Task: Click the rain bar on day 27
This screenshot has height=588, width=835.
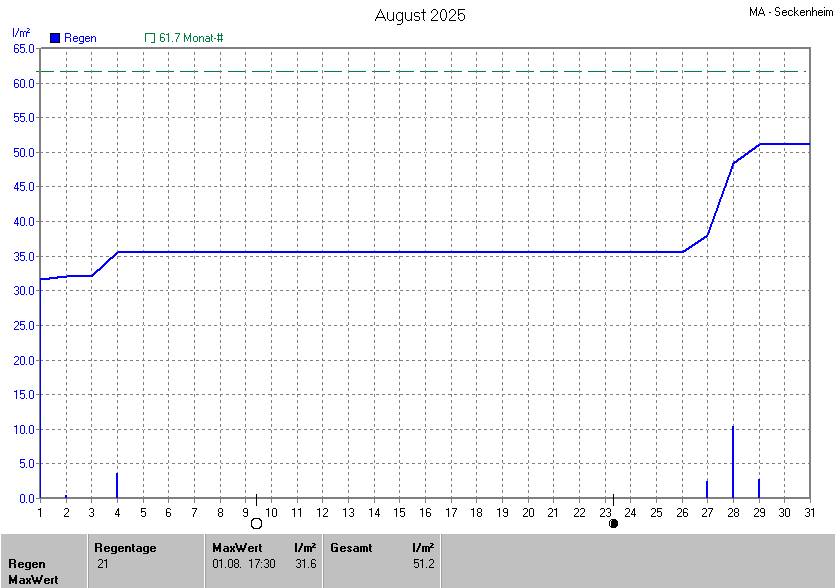Action: coord(707,489)
